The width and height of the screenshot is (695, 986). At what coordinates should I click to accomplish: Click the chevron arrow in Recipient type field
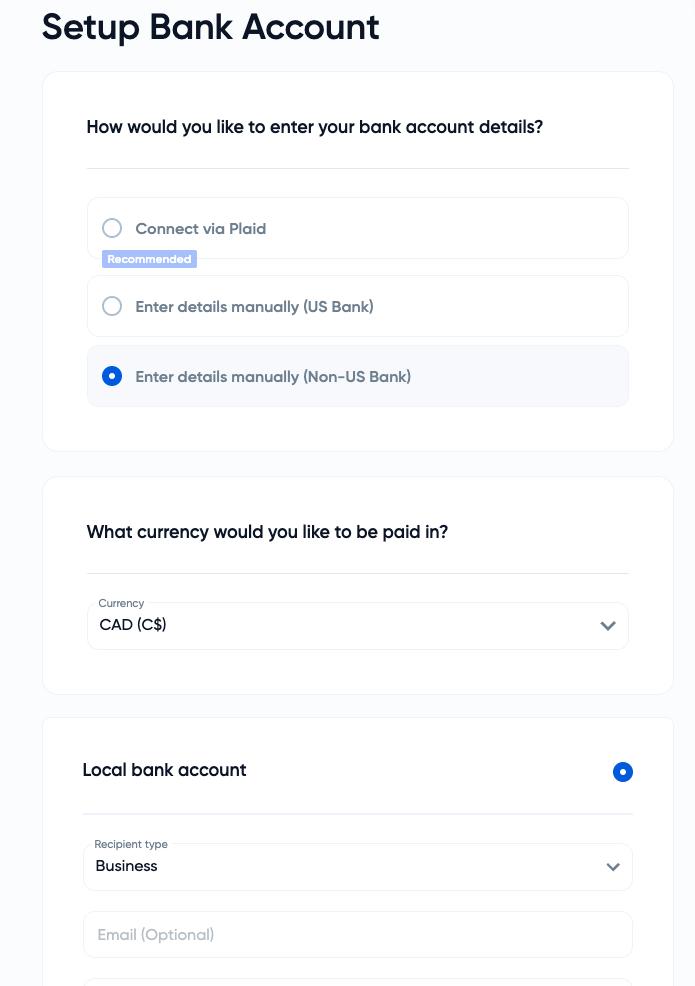point(613,867)
